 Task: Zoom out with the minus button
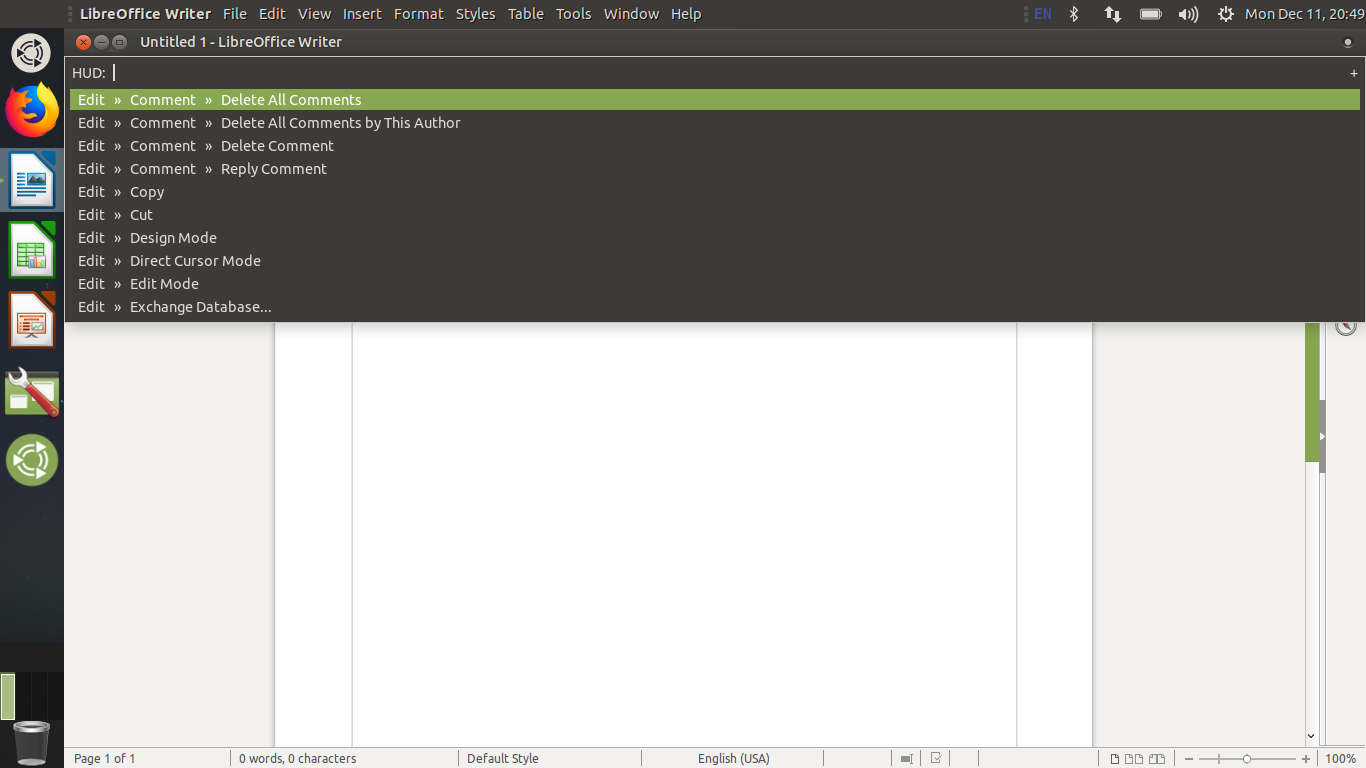[x=1187, y=759]
